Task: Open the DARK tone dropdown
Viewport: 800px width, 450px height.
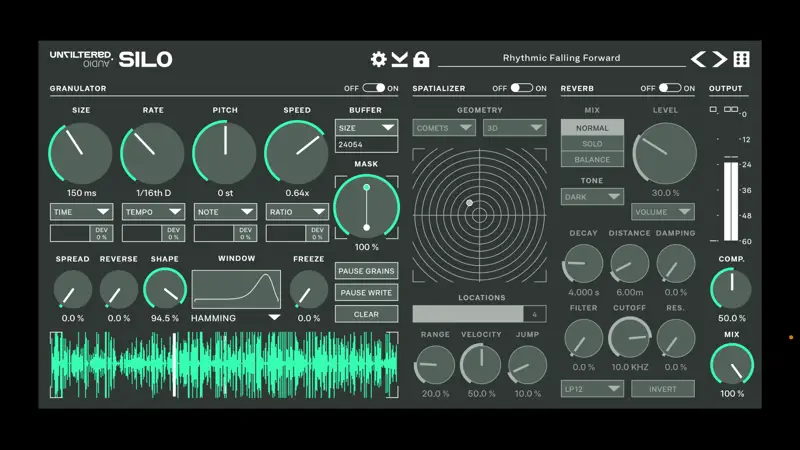Action: tap(592, 196)
